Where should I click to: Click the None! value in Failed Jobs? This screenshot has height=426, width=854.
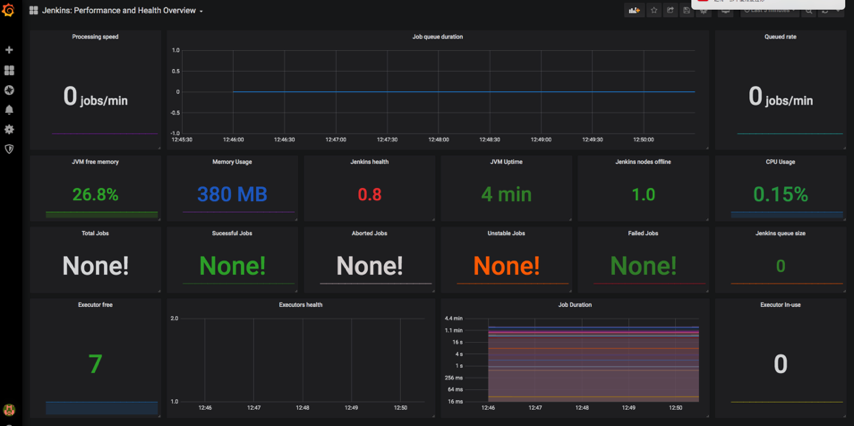(x=643, y=266)
